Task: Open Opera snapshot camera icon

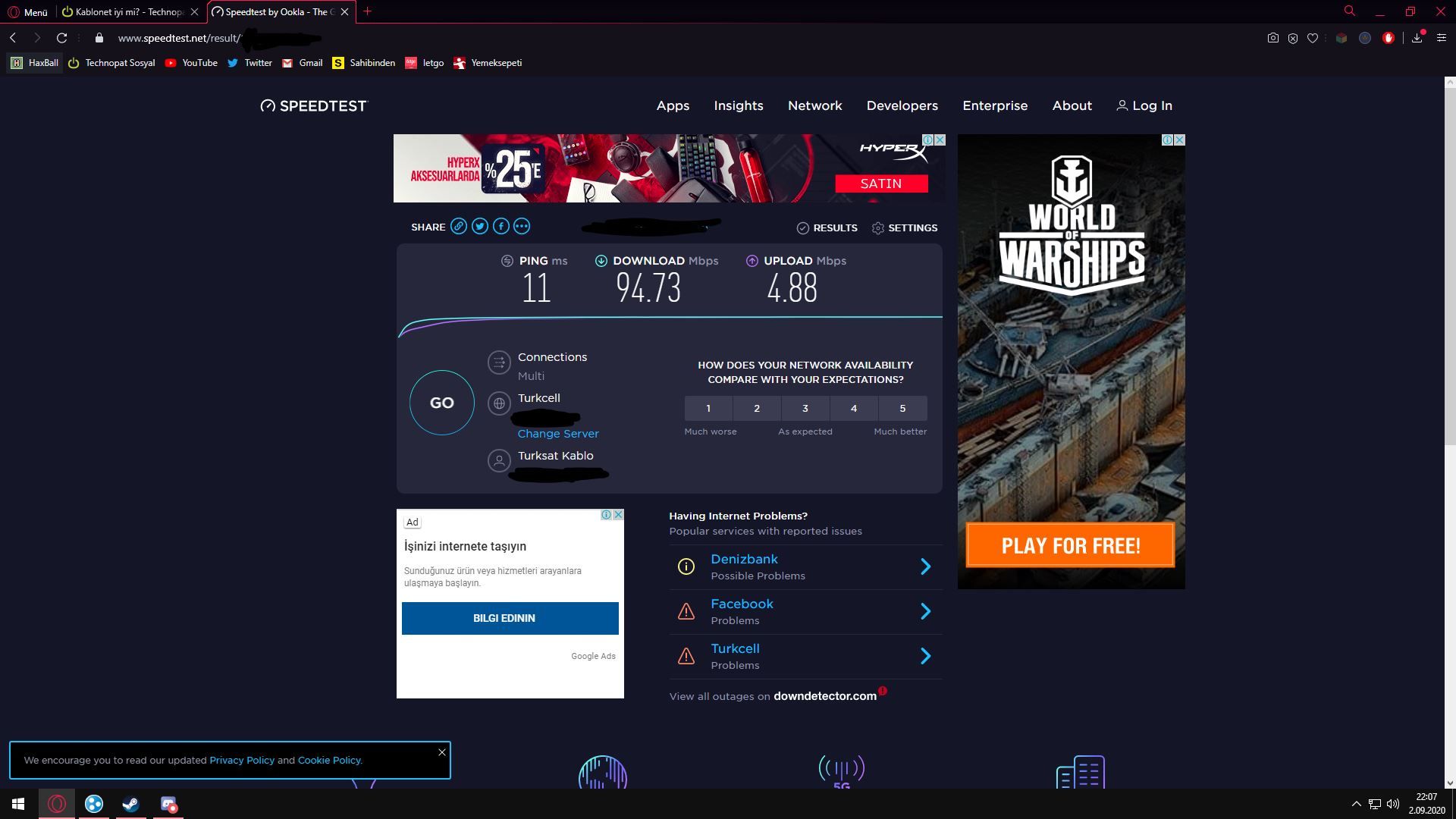Action: click(1273, 38)
